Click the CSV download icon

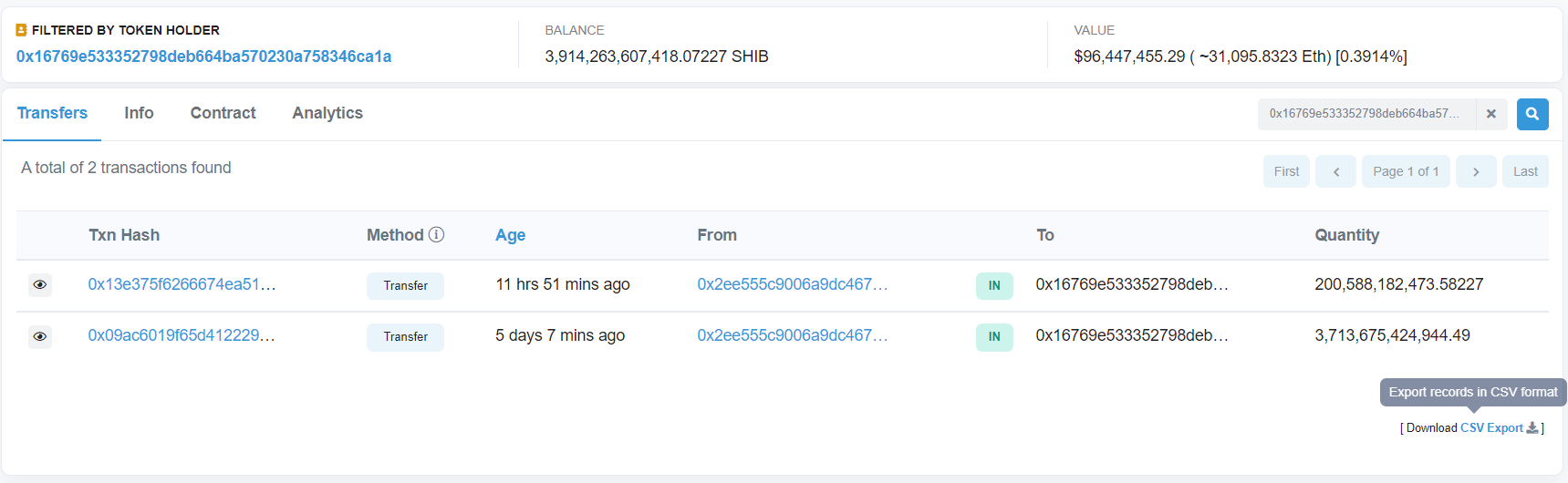[x=1532, y=427]
